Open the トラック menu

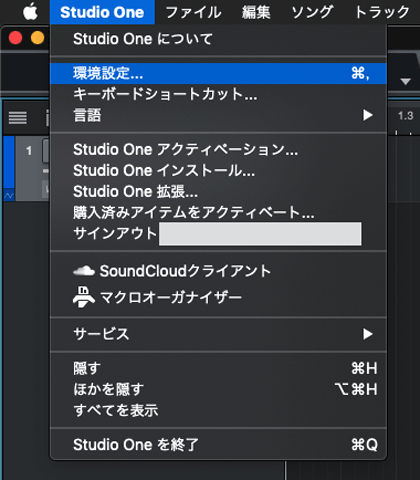382,12
